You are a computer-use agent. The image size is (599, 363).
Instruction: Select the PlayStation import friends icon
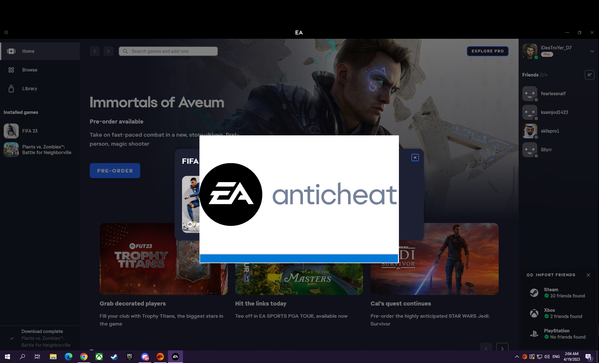(x=534, y=334)
